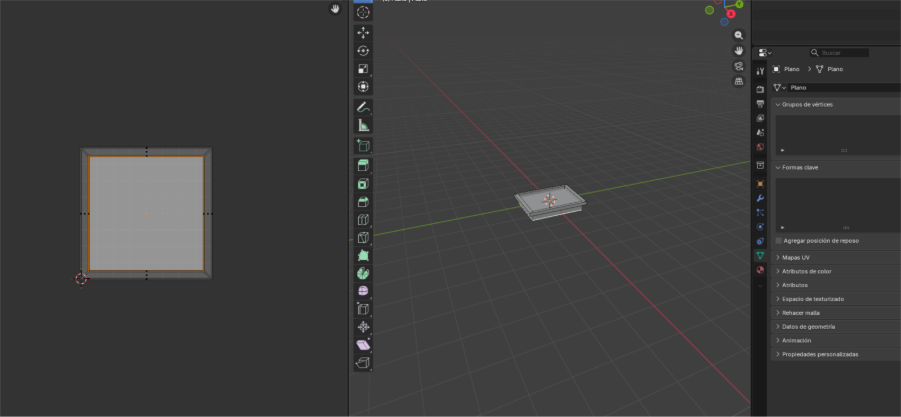The image size is (901, 417).
Task: Switch perspective/orthographic with grid icon
Action: point(739,82)
